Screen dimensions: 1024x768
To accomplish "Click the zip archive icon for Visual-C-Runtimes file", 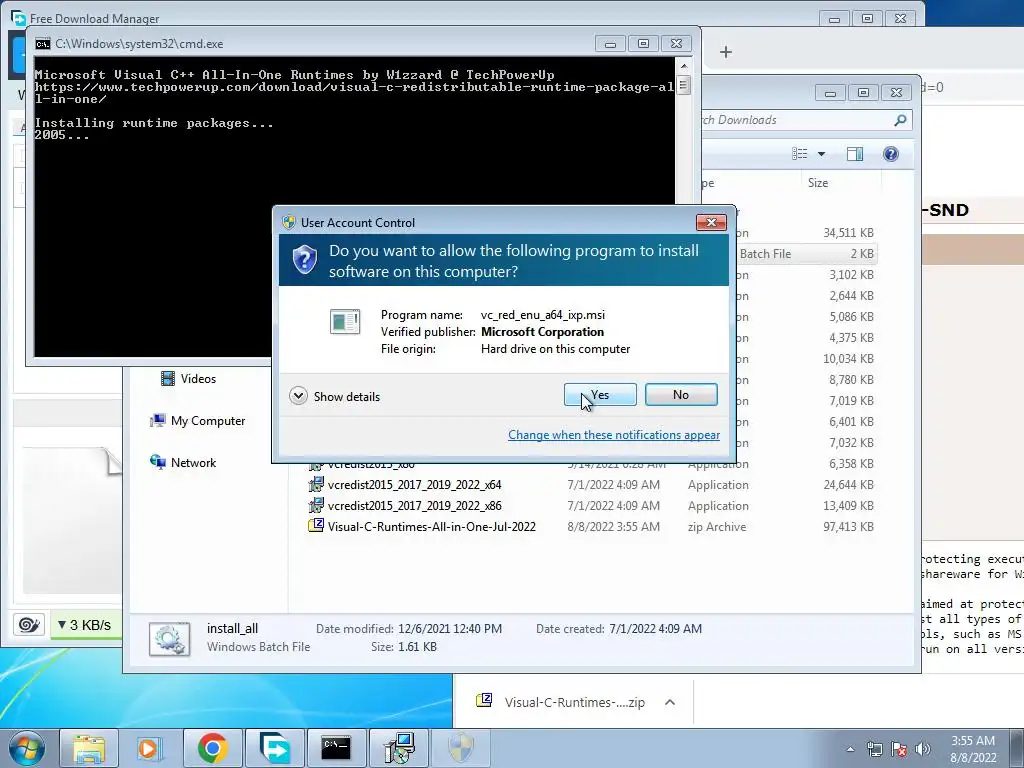I will click(x=316, y=525).
